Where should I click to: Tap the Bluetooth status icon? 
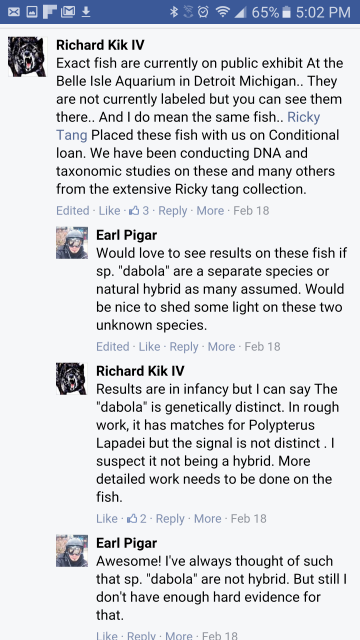pyautogui.click(x=174, y=12)
